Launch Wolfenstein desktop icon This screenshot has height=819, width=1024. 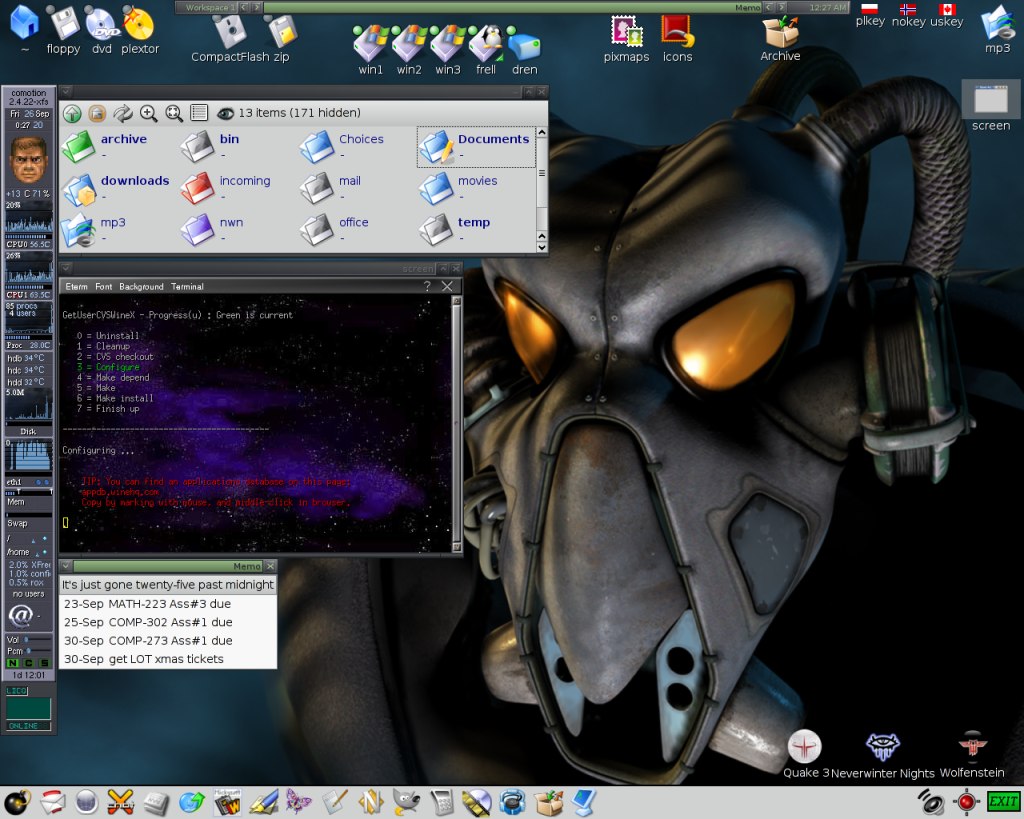pyautogui.click(x=972, y=754)
